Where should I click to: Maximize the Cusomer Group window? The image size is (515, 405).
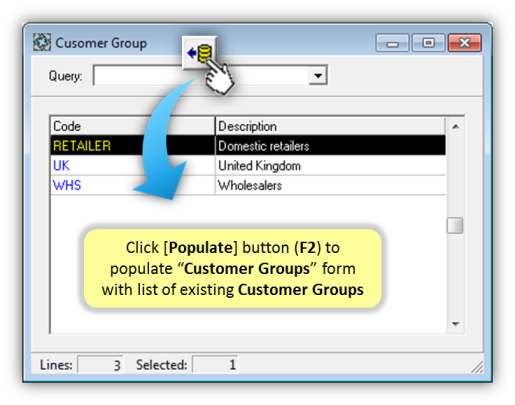[x=428, y=43]
